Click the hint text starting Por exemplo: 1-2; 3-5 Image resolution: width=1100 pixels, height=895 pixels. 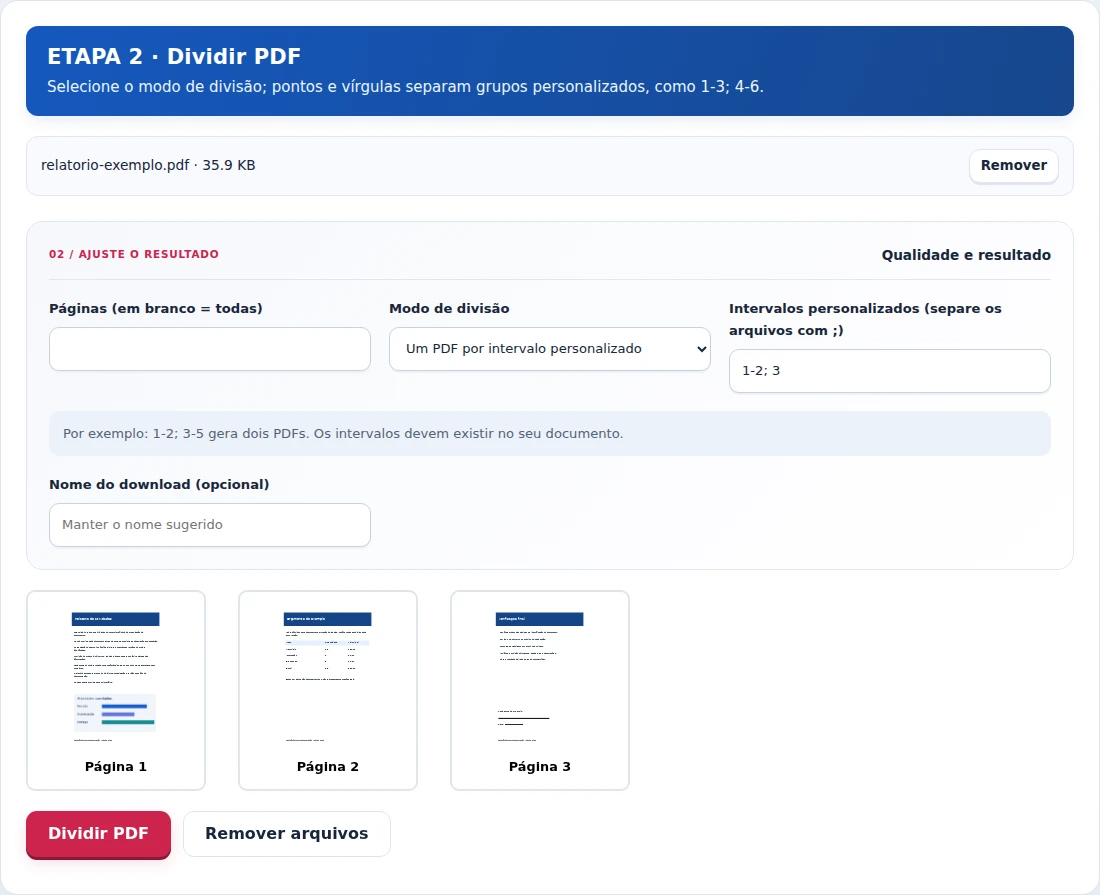343,433
